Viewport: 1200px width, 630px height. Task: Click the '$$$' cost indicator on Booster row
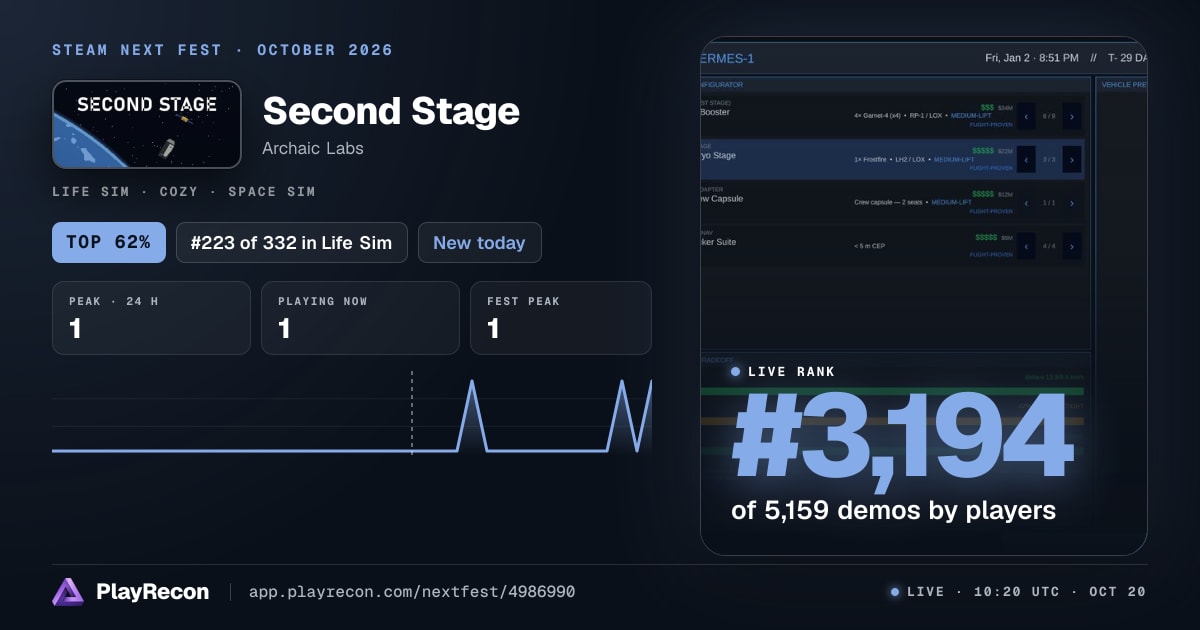(987, 107)
